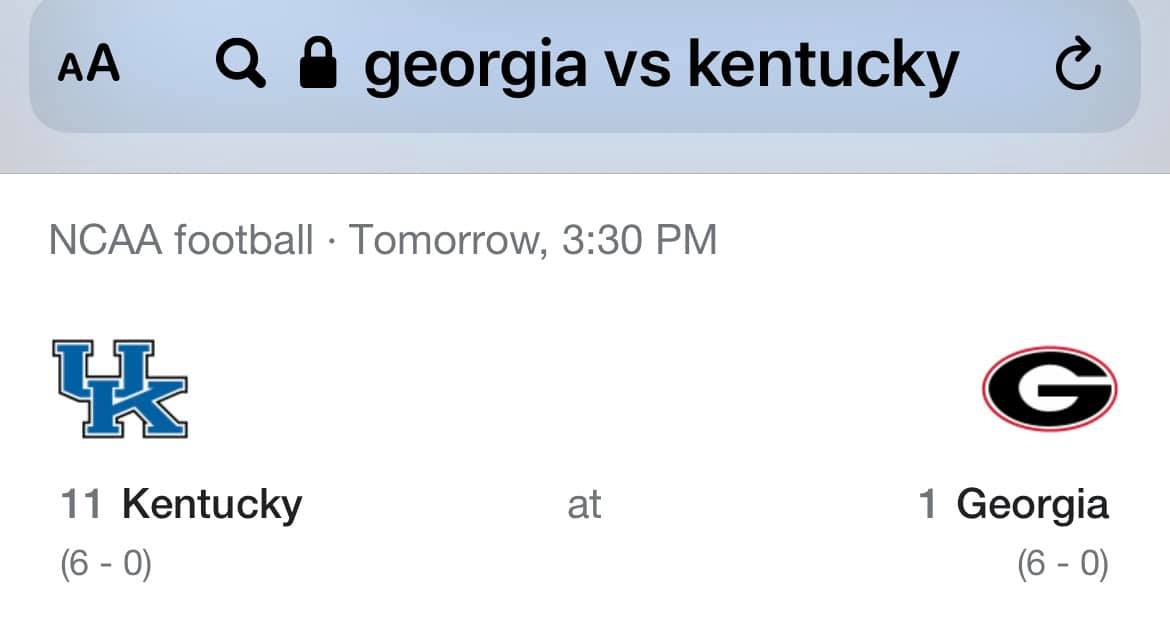Click the "at" text between teams
Screen dimensions: 1170x636
(584, 505)
